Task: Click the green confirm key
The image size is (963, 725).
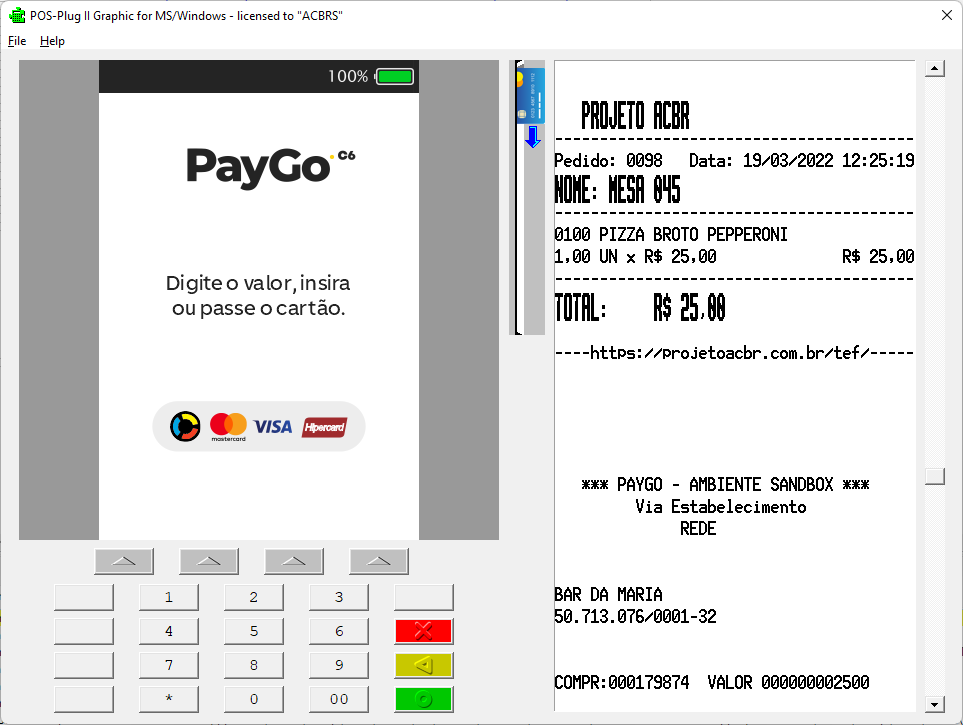Action: (x=424, y=699)
